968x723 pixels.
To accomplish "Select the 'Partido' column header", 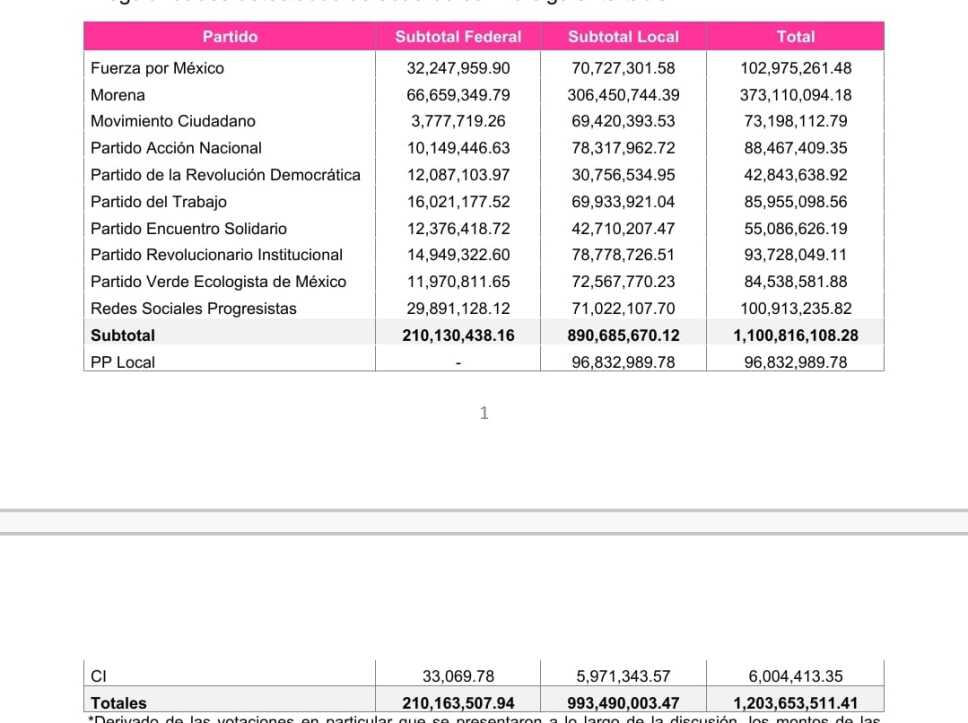I will pos(230,36).
